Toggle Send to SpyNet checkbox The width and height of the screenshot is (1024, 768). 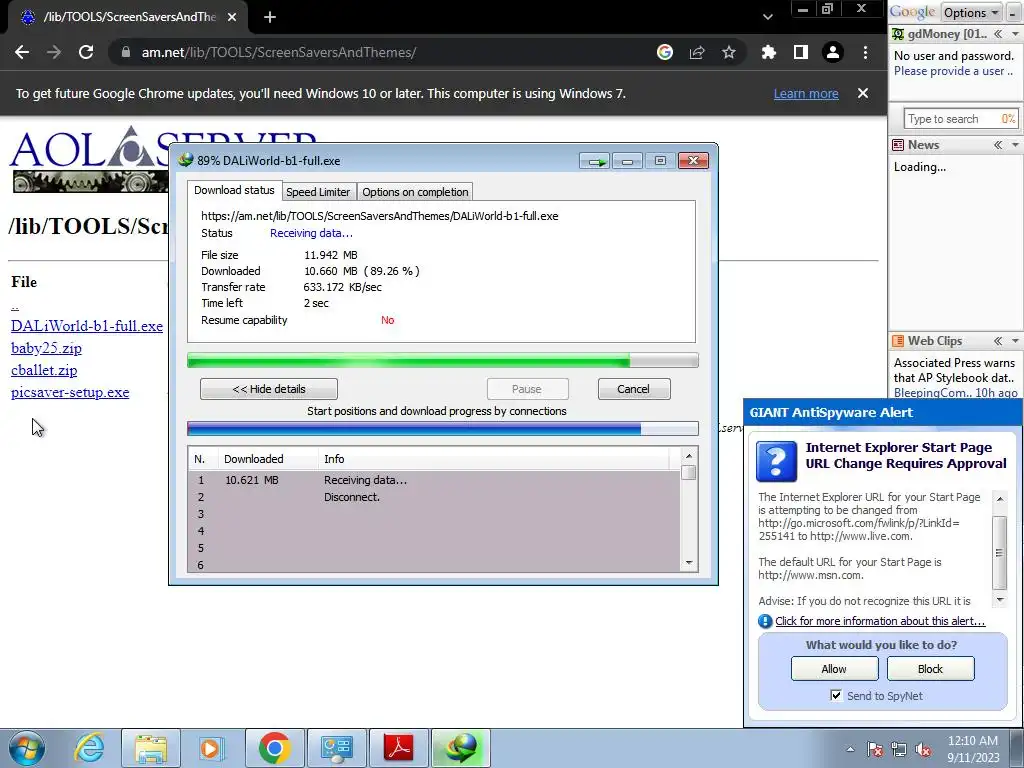(x=836, y=695)
